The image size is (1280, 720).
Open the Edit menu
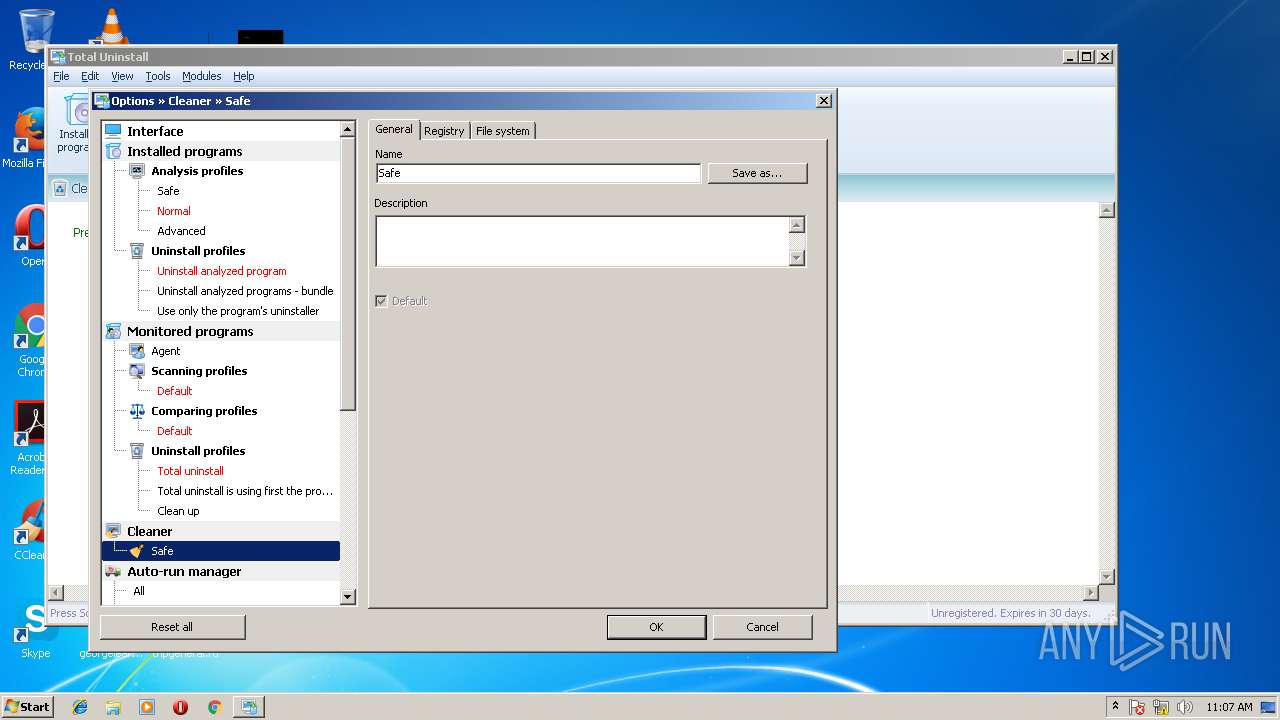90,76
